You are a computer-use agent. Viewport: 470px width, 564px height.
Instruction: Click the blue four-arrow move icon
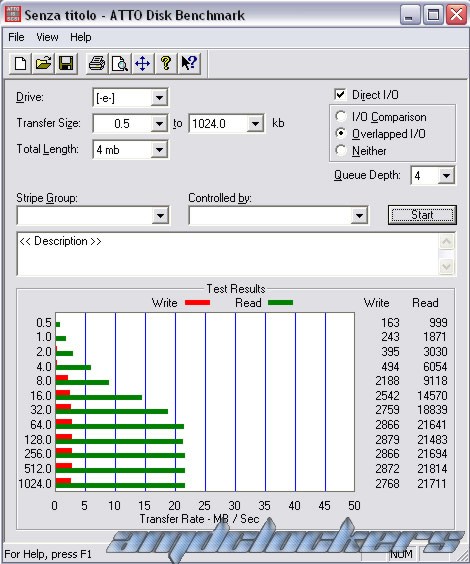click(x=143, y=64)
